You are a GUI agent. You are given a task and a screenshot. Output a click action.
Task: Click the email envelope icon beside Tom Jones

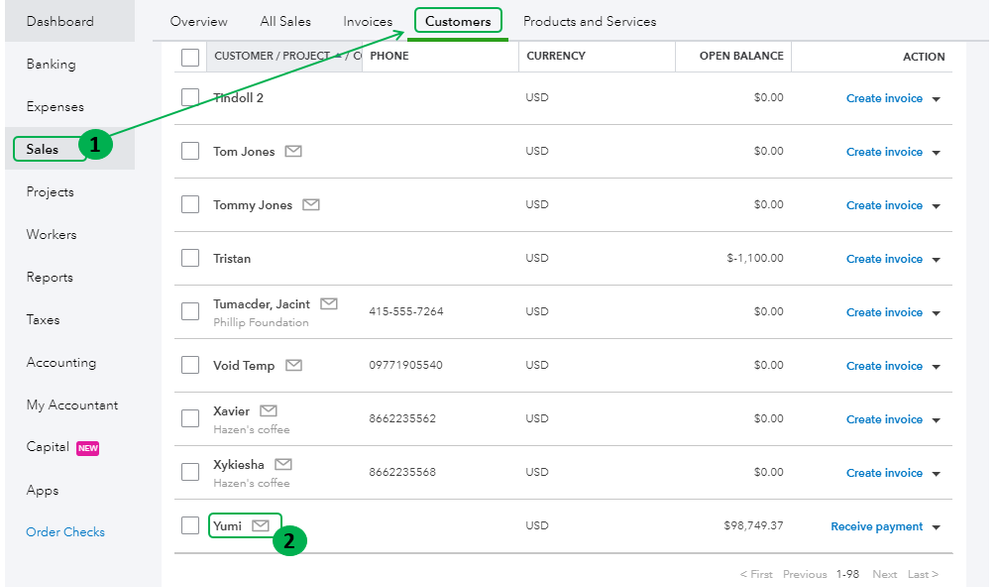(x=293, y=151)
